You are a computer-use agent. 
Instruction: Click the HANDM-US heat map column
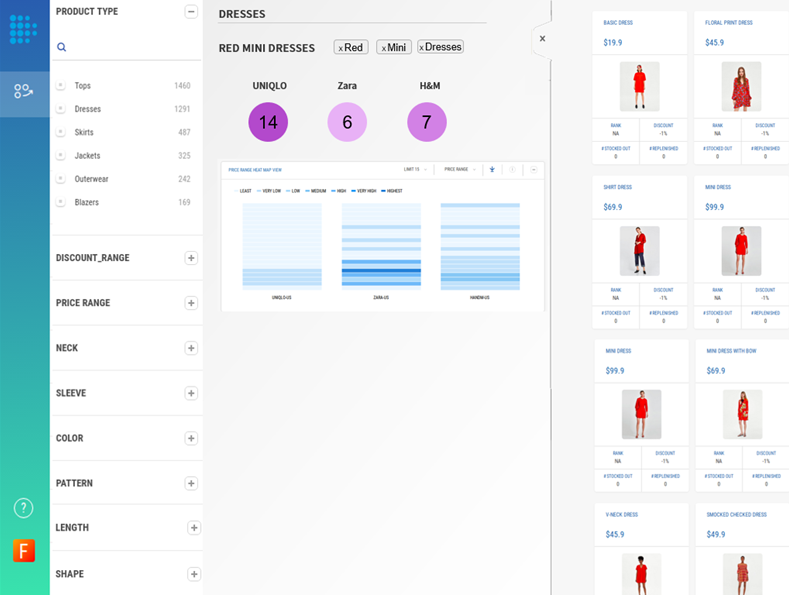480,246
